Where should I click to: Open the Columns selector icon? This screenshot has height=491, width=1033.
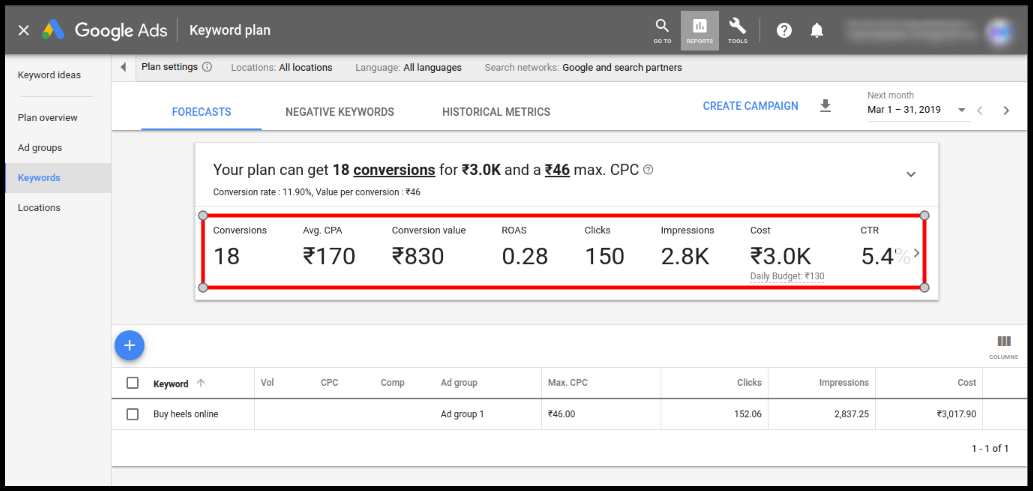1004,346
